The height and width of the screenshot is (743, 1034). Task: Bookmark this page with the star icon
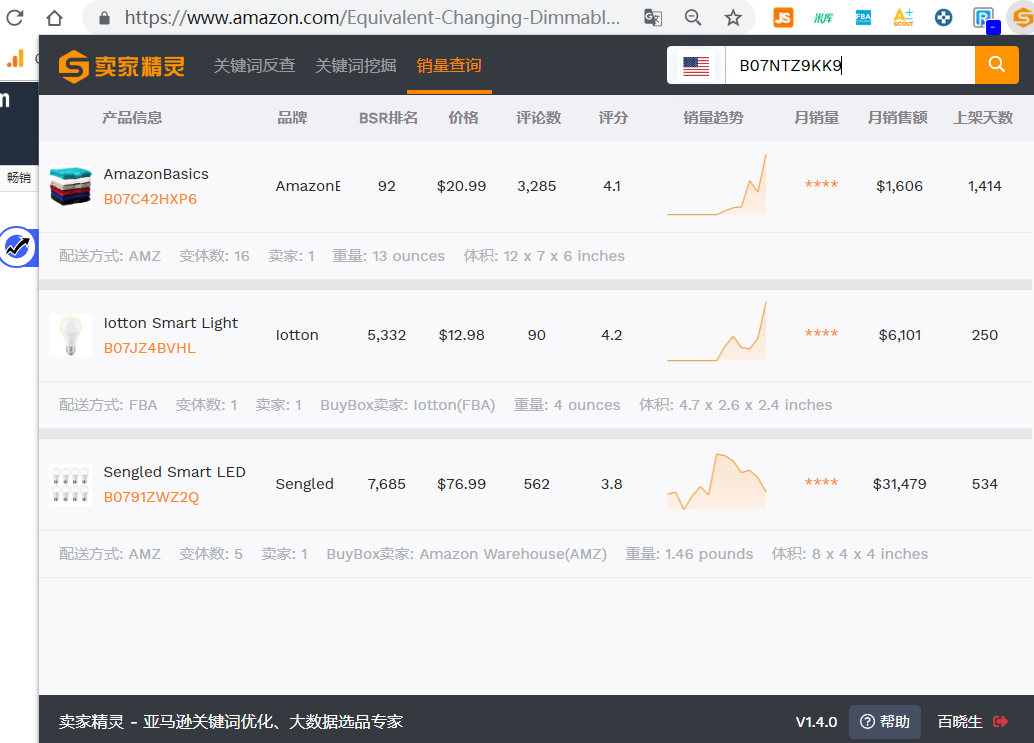733,18
